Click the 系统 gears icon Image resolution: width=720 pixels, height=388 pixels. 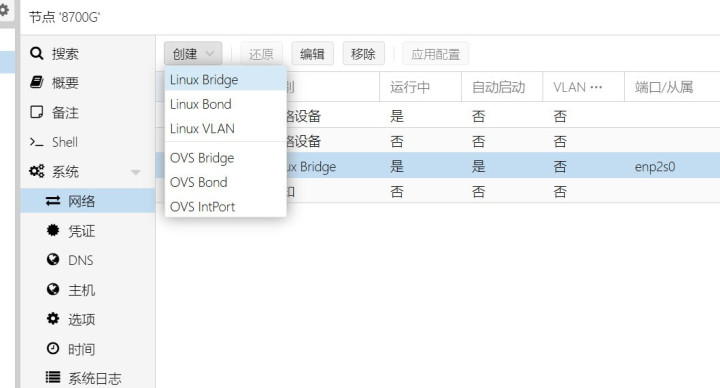tap(37, 171)
